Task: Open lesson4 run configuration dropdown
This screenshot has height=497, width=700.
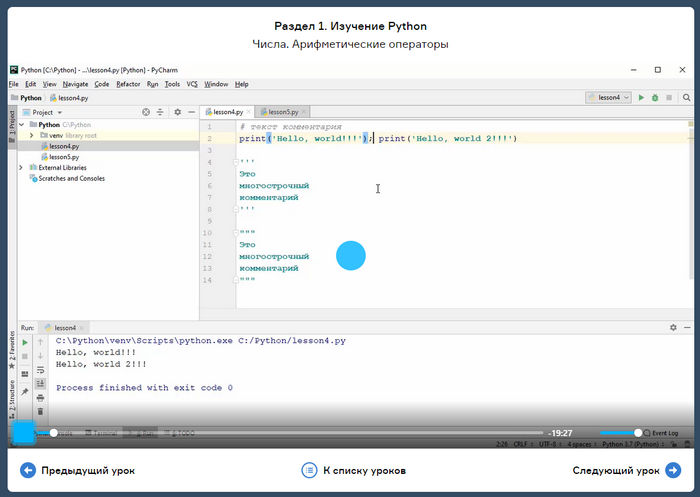Action: tap(608, 97)
